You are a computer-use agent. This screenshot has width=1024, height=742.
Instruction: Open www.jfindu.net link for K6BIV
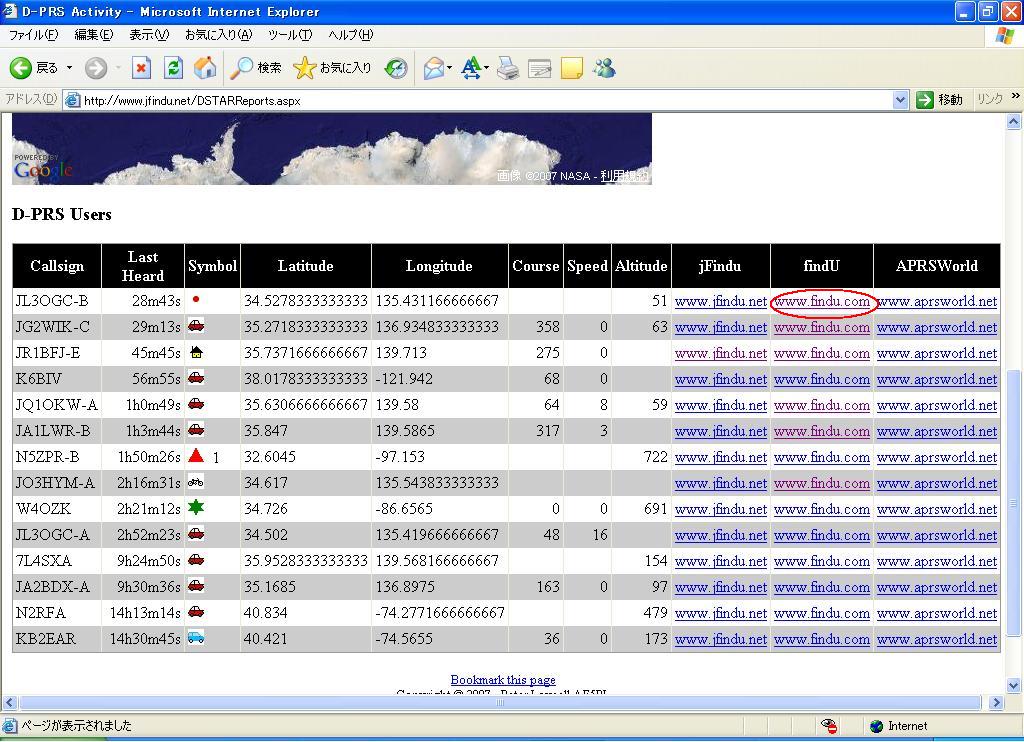tap(720, 379)
